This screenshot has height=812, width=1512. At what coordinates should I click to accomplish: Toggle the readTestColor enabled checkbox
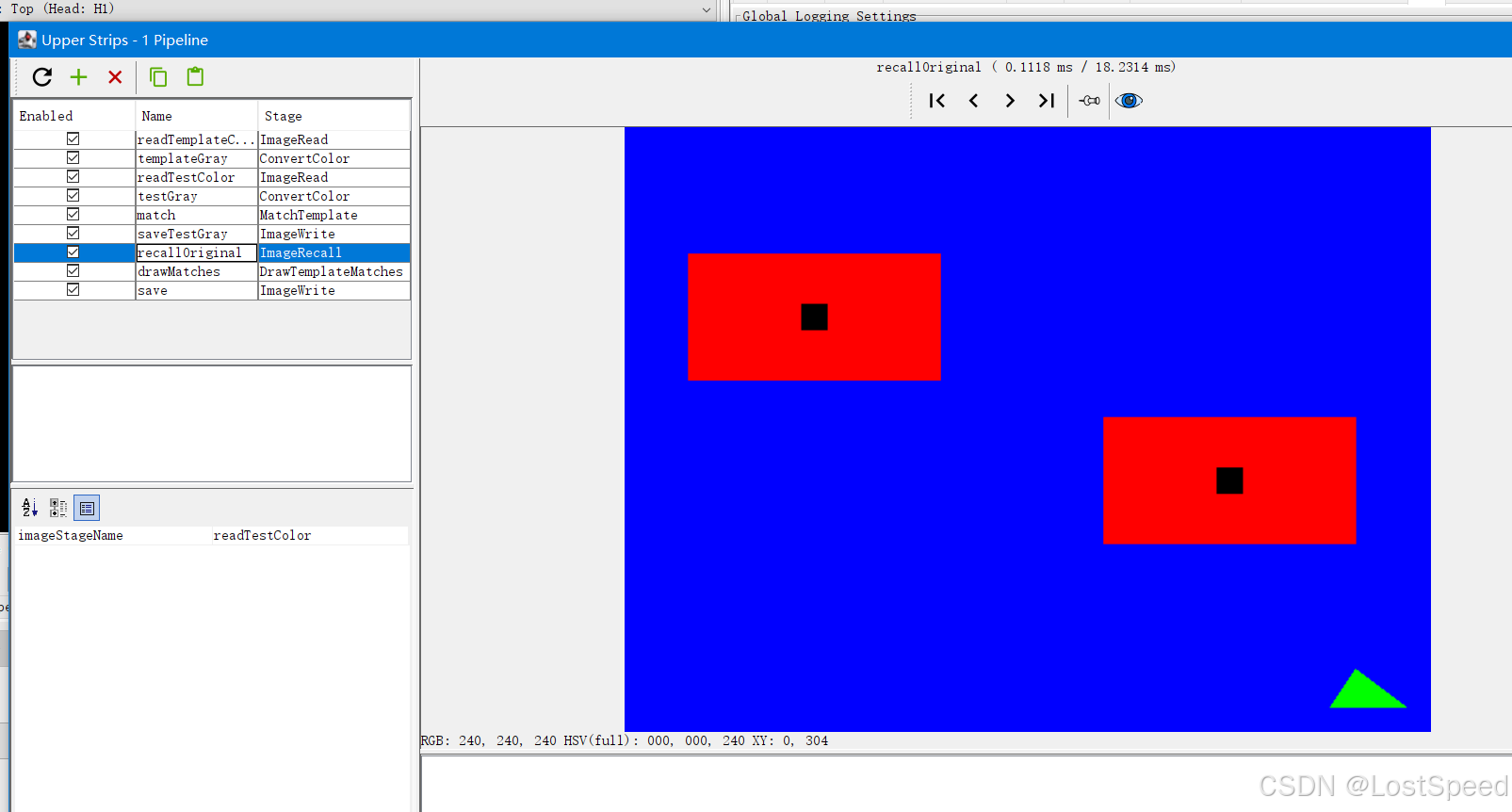[x=73, y=177]
